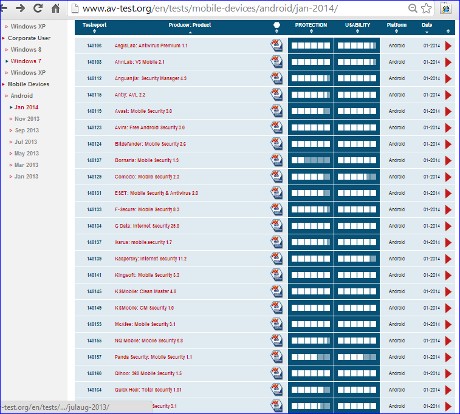Sort table by Protection column arrow

pyautogui.click(x=311, y=31)
